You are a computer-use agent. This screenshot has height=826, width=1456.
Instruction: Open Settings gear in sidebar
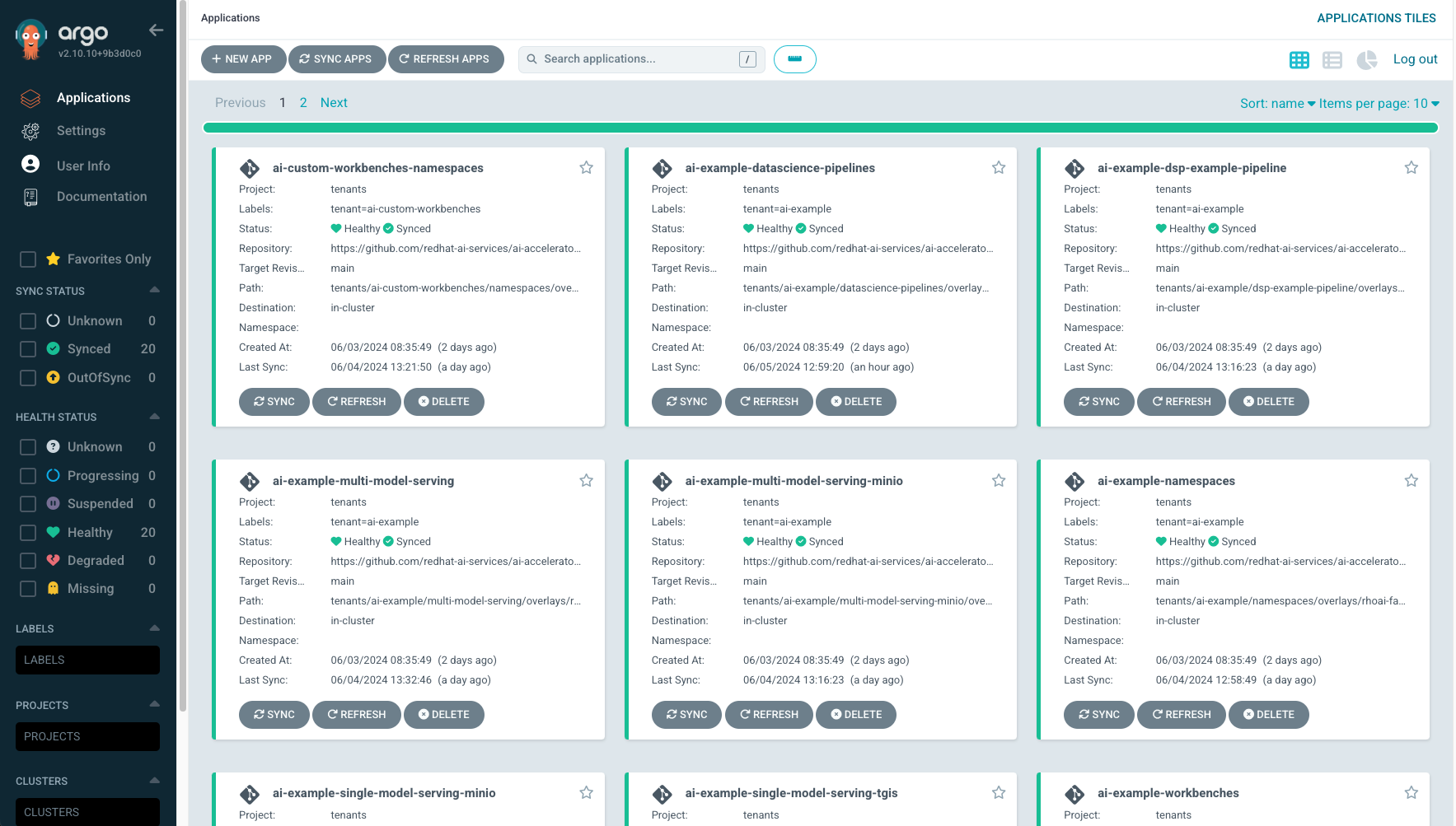30,131
